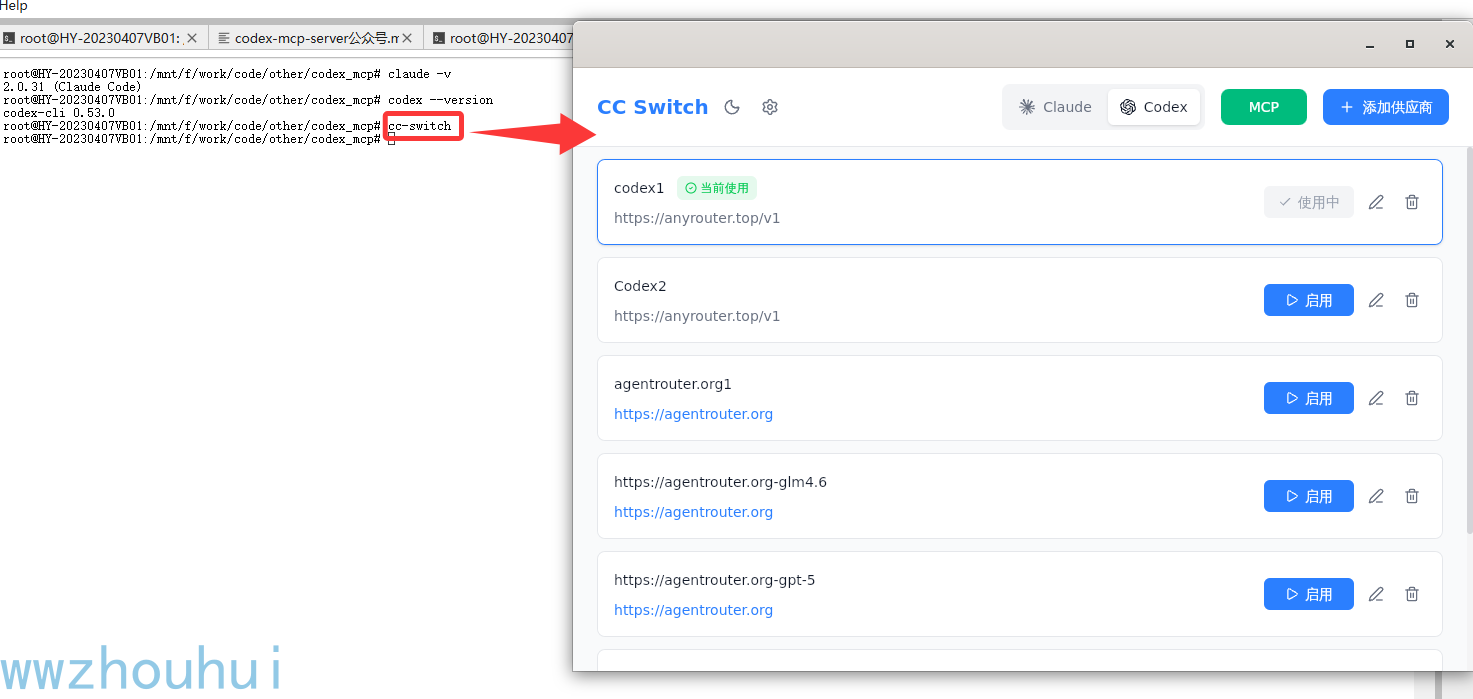Click the provider list scrollbar
The image size is (1473, 699).
tap(1469, 340)
